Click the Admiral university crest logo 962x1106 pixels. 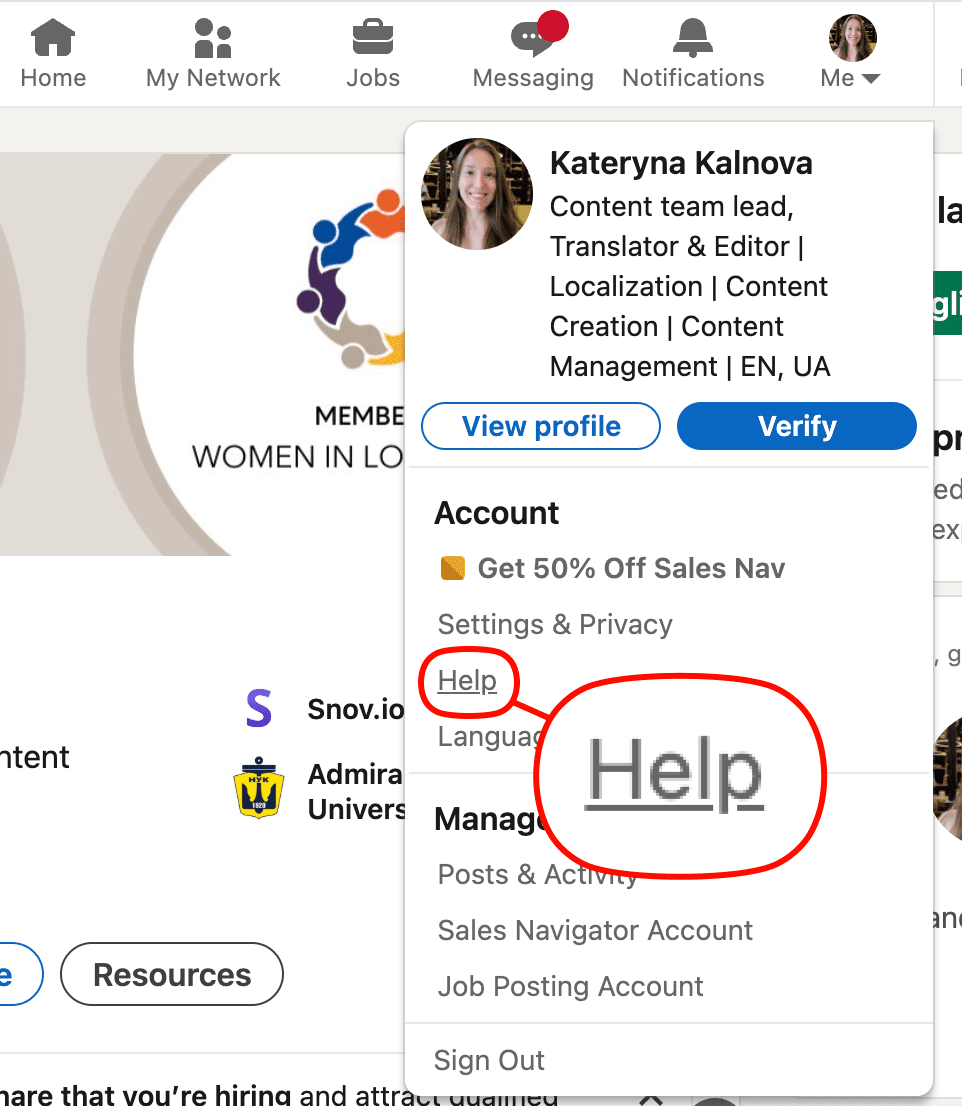259,789
